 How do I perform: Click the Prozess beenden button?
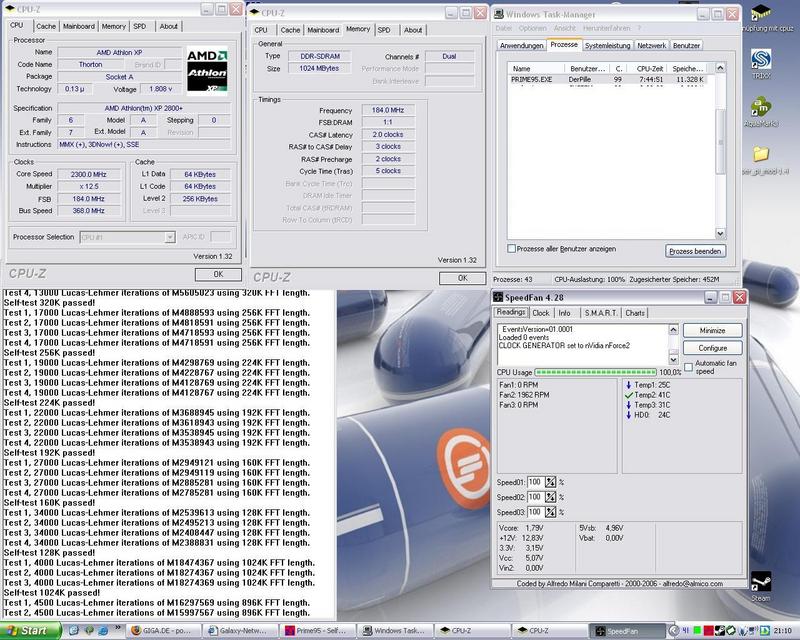point(695,251)
